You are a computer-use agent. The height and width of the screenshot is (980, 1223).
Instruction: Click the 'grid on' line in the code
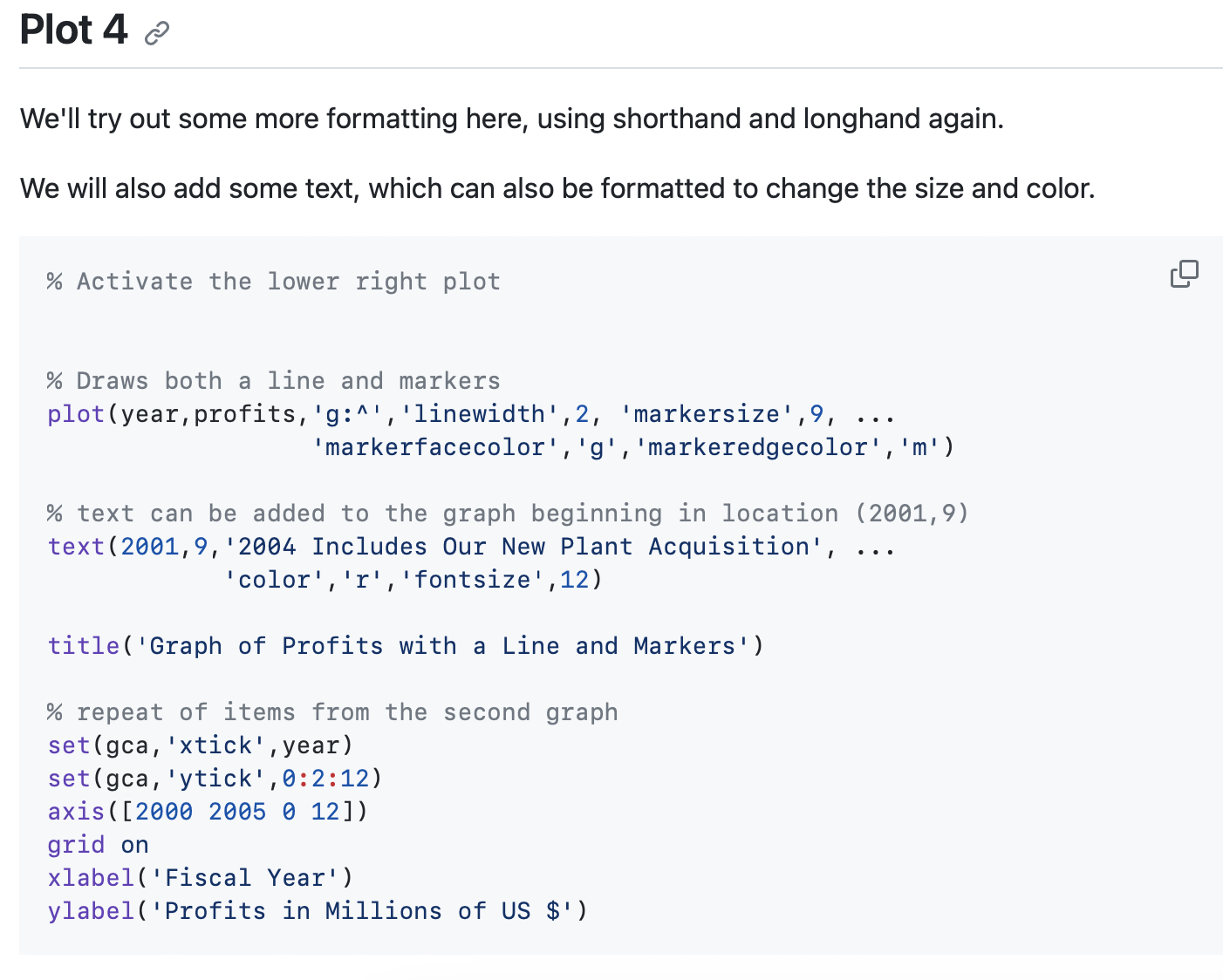pos(98,845)
